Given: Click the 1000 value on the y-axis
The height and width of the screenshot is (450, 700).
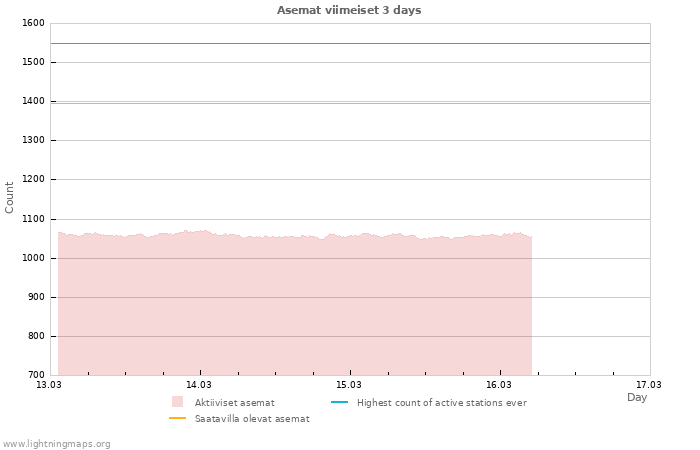Looking at the screenshot, I should click(x=33, y=258).
